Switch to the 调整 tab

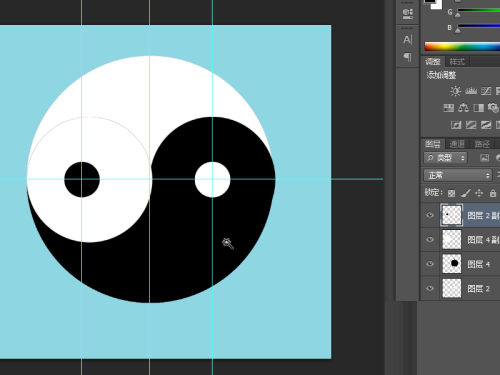point(433,62)
